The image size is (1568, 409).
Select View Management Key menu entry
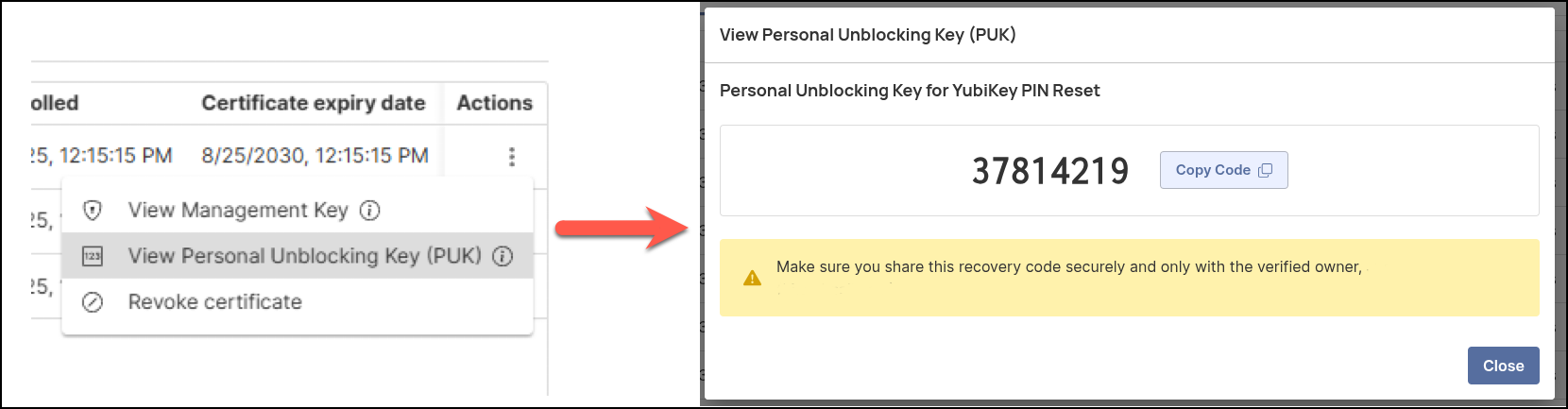click(238, 211)
